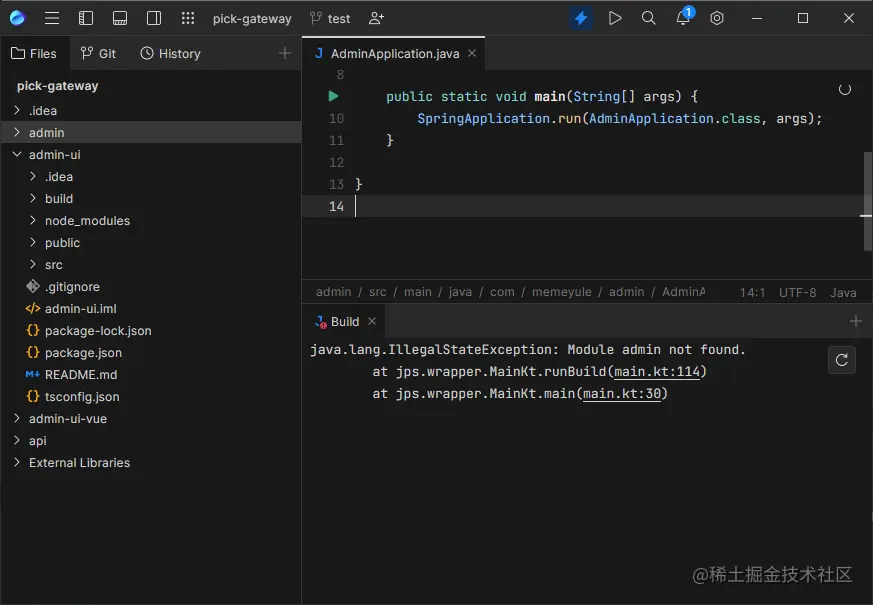The width and height of the screenshot is (873, 605).
Task: Toggle the left panel visibility
Action: (86, 18)
